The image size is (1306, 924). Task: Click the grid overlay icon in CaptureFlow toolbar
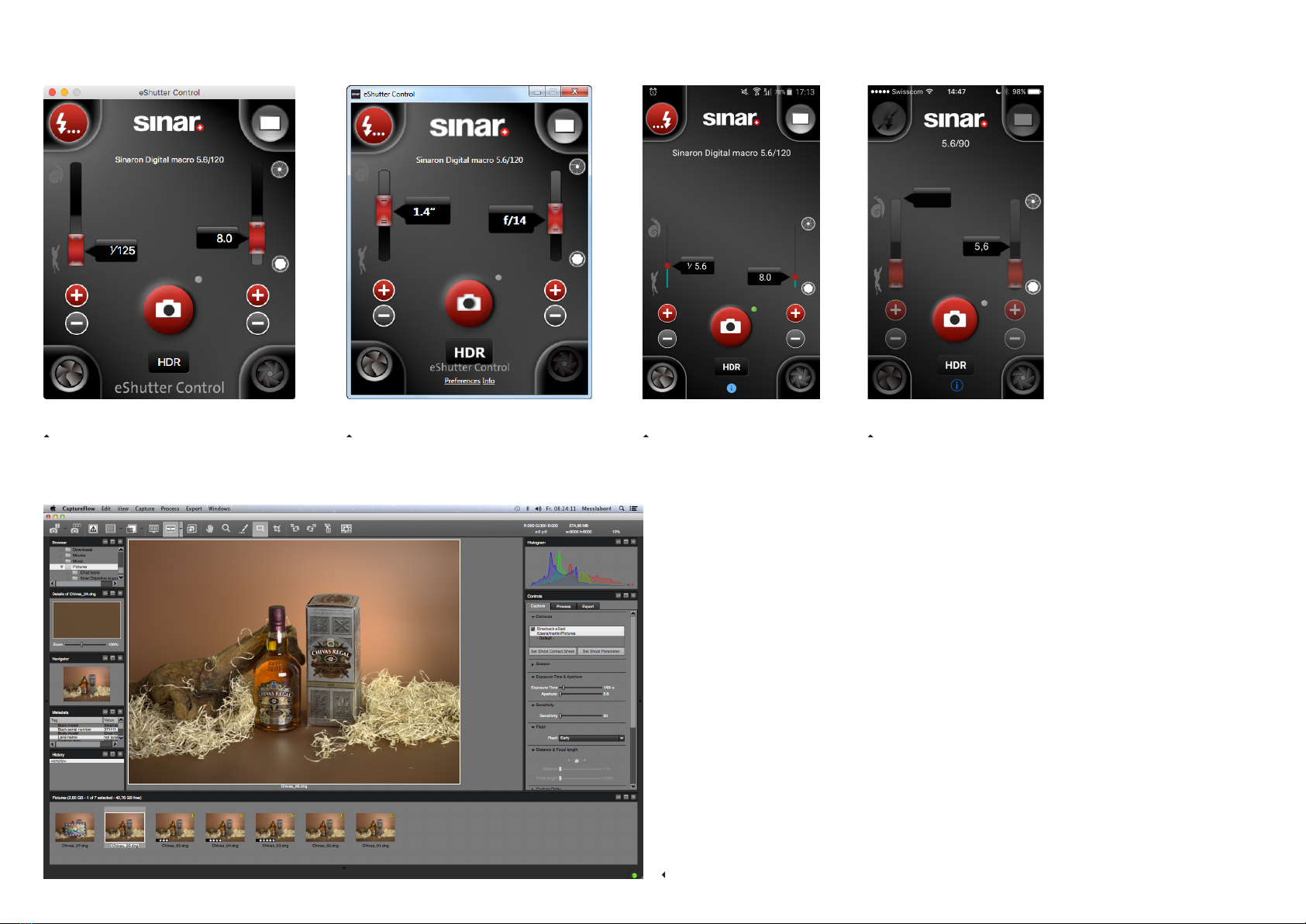110,529
